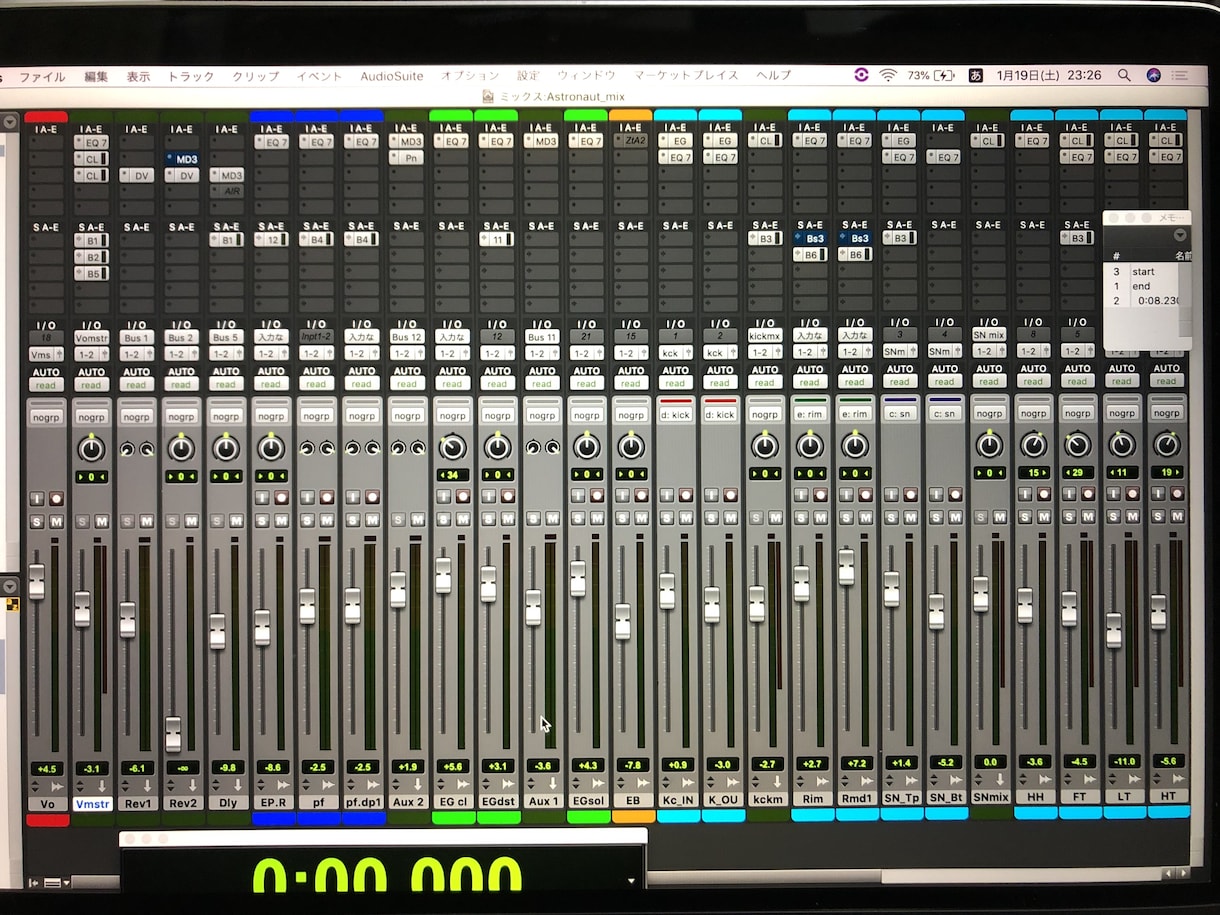
Task: Open the memory locations window dropdown arrow
Action: point(1180,235)
